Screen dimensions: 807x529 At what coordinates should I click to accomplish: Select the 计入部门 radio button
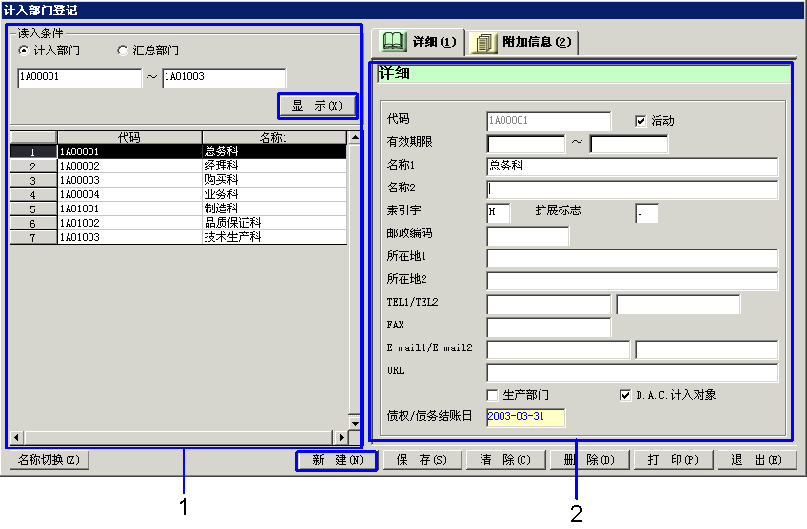coord(24,50)
